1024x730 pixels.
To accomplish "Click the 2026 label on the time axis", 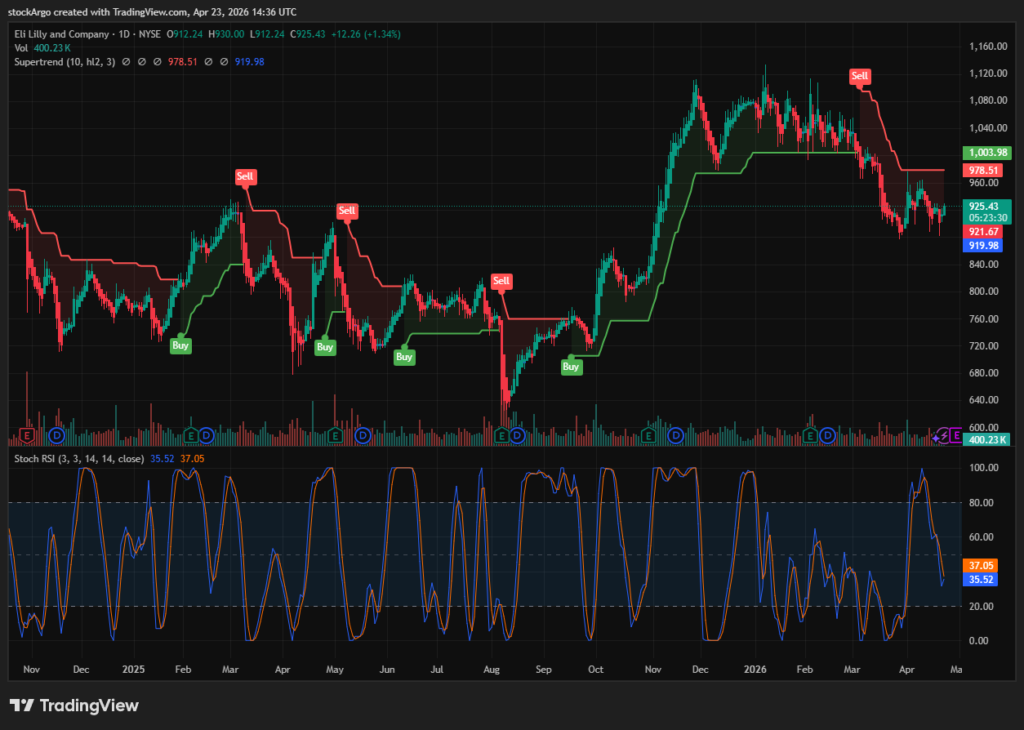I will tap(755, 669).
